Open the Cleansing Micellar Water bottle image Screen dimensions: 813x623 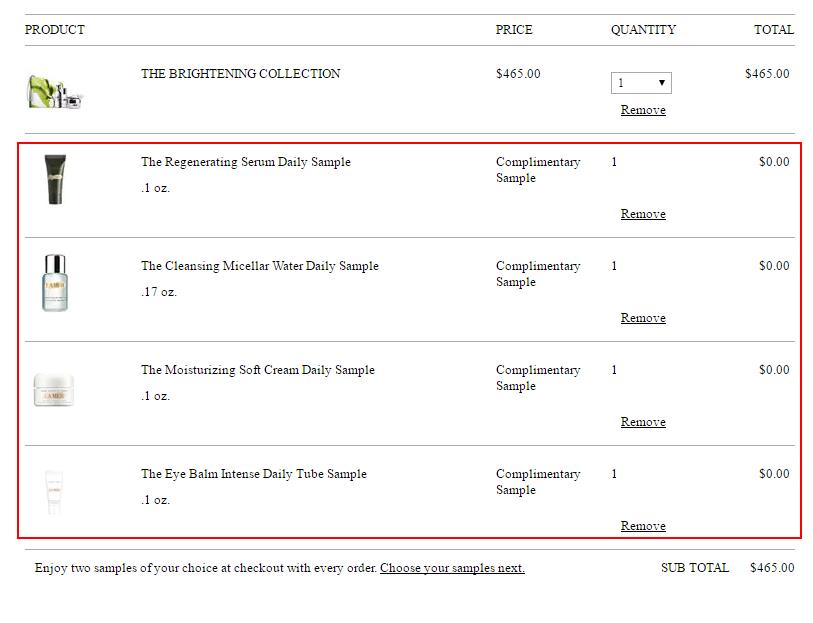click(54, 283)
